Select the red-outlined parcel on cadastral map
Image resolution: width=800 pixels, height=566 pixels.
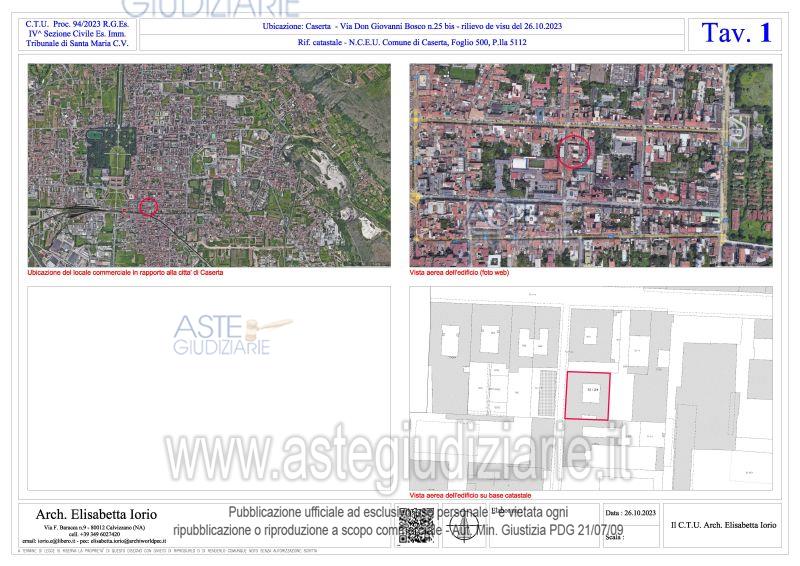(x=587, y=395)
